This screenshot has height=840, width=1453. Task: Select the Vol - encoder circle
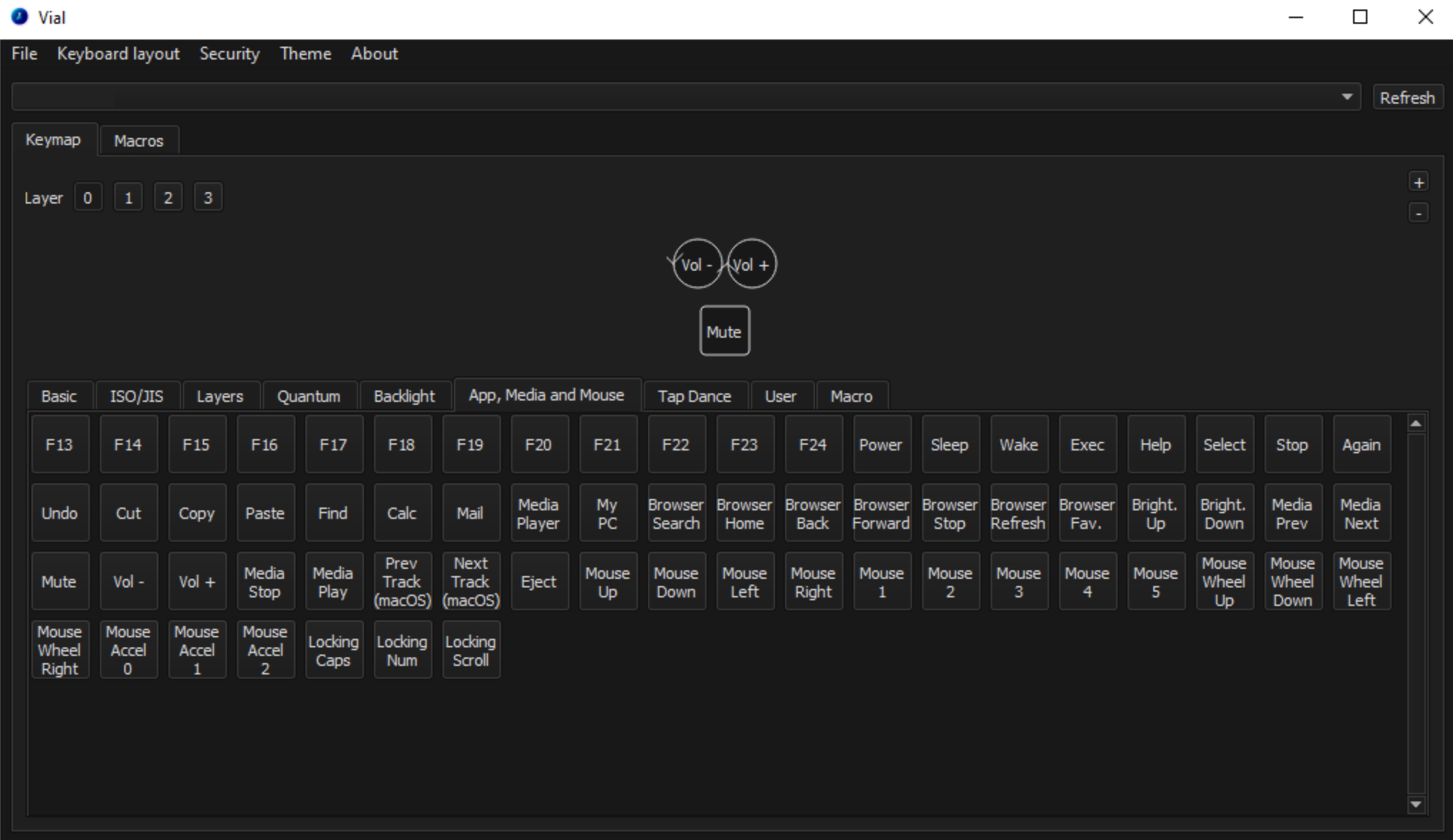point(697,265)
